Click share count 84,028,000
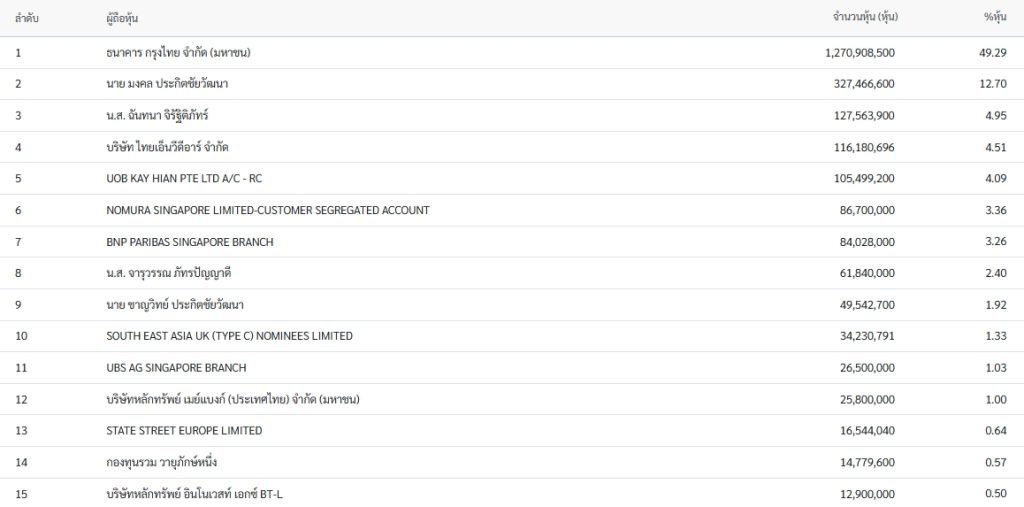Viewport: 1024px width, 507px height. 867,242
